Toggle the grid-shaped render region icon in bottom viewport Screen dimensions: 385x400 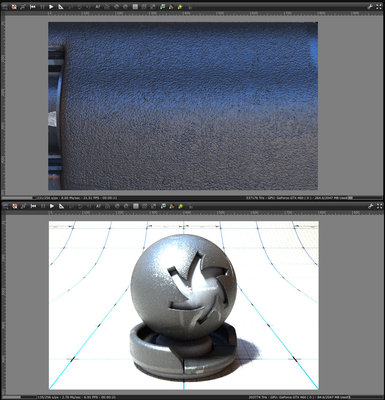pyautogui.click(x=135, y=206)
